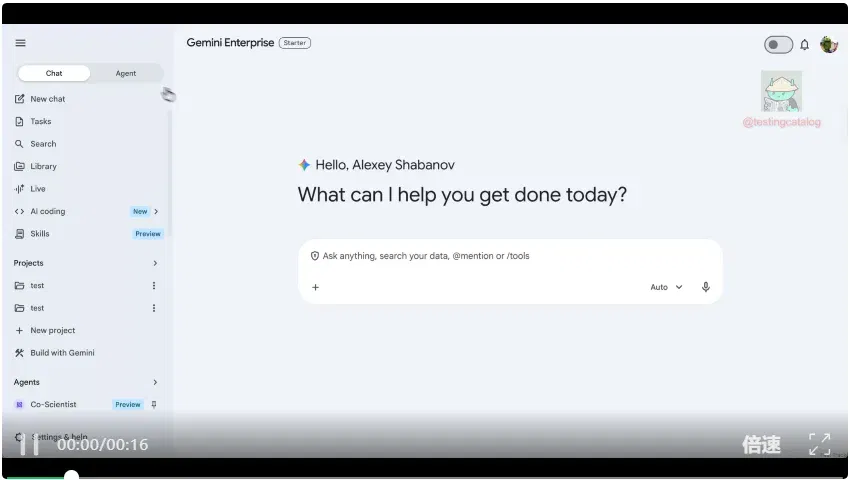Switch to the Chat tab

tap(54, 73)
